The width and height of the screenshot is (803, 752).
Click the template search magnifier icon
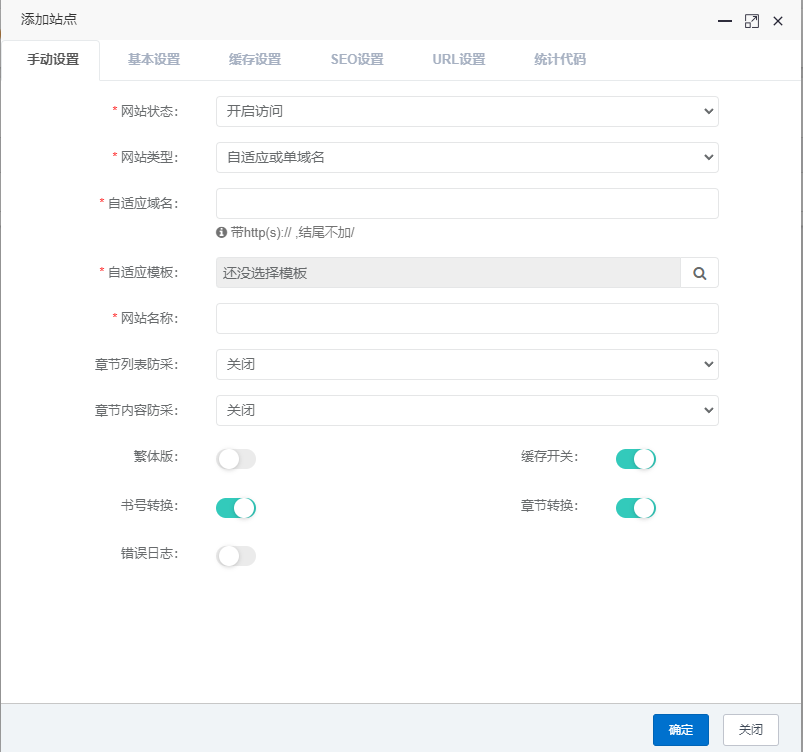coord(700,273)
